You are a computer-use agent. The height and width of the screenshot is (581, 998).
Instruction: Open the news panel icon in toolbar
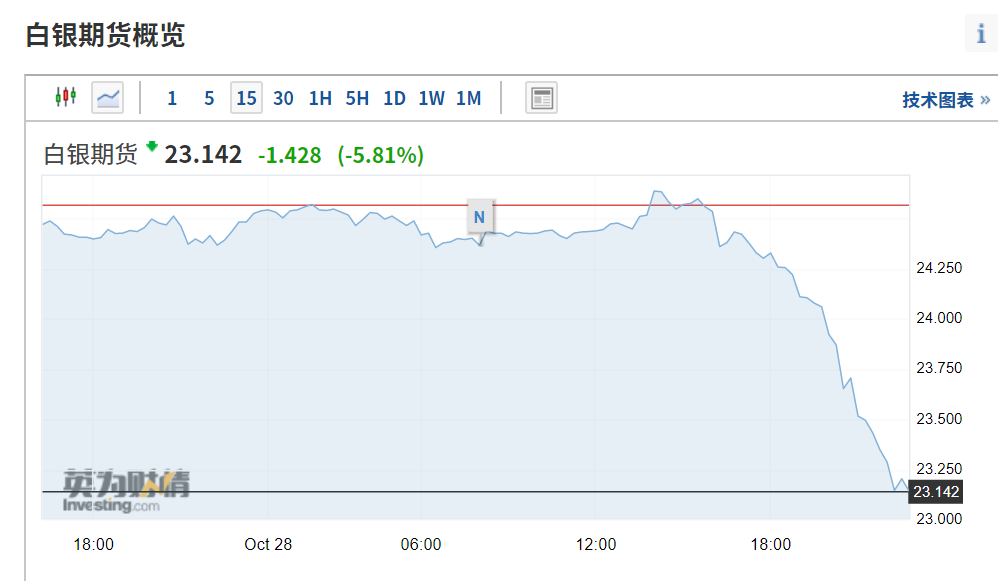(542, 98)
